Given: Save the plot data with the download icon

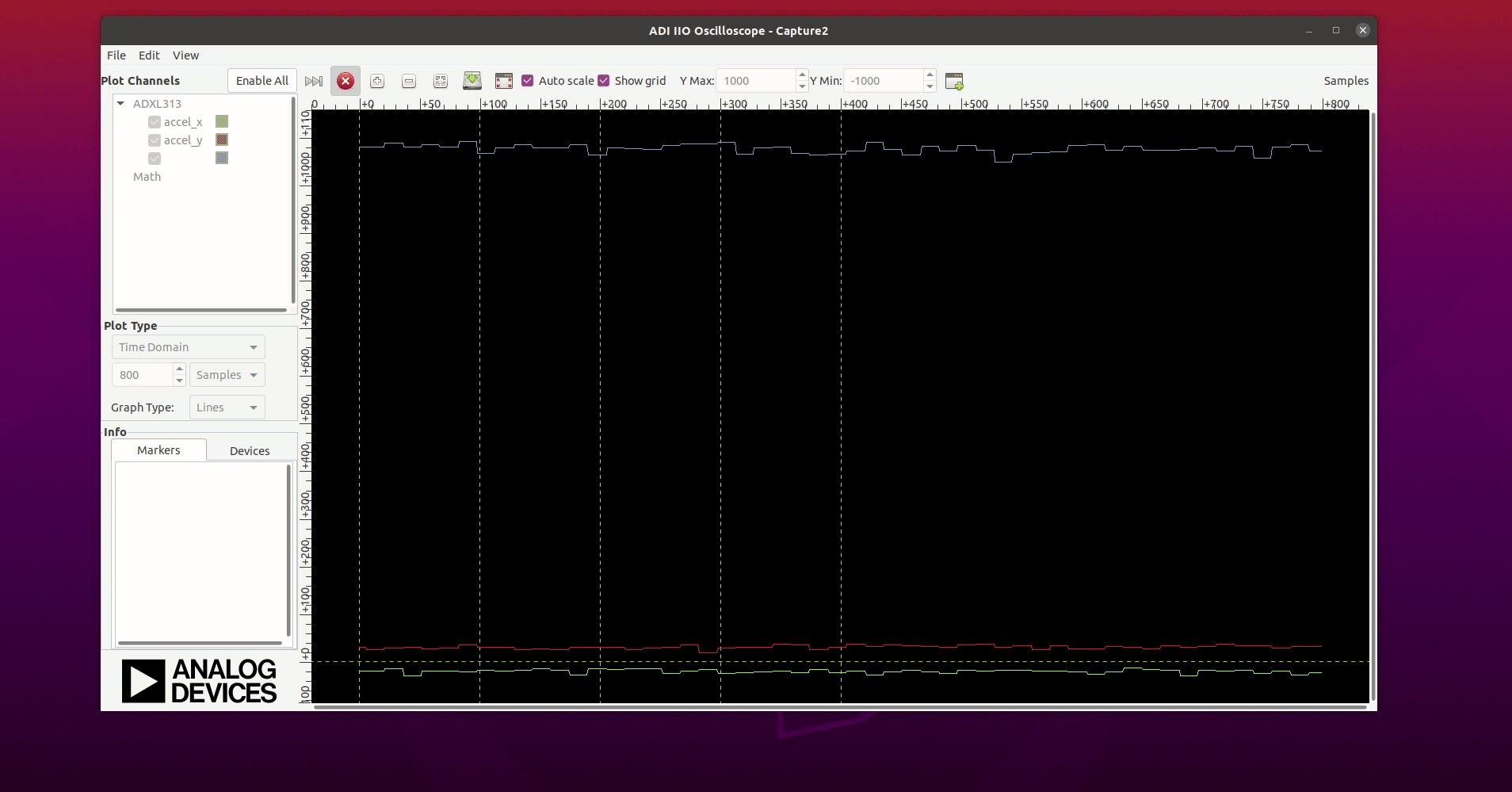Looking at the screenshot, I should pyautogui.click(x=472, y=81).
